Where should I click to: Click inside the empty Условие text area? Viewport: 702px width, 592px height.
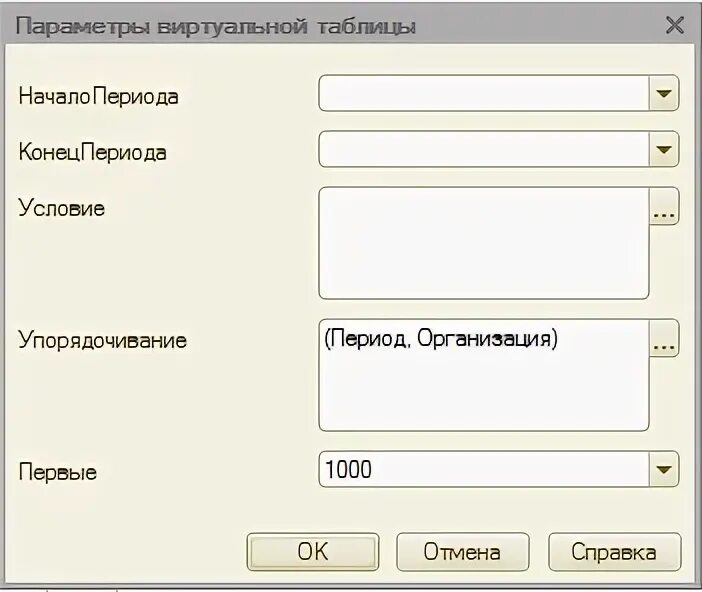click(x=484, y=243)
